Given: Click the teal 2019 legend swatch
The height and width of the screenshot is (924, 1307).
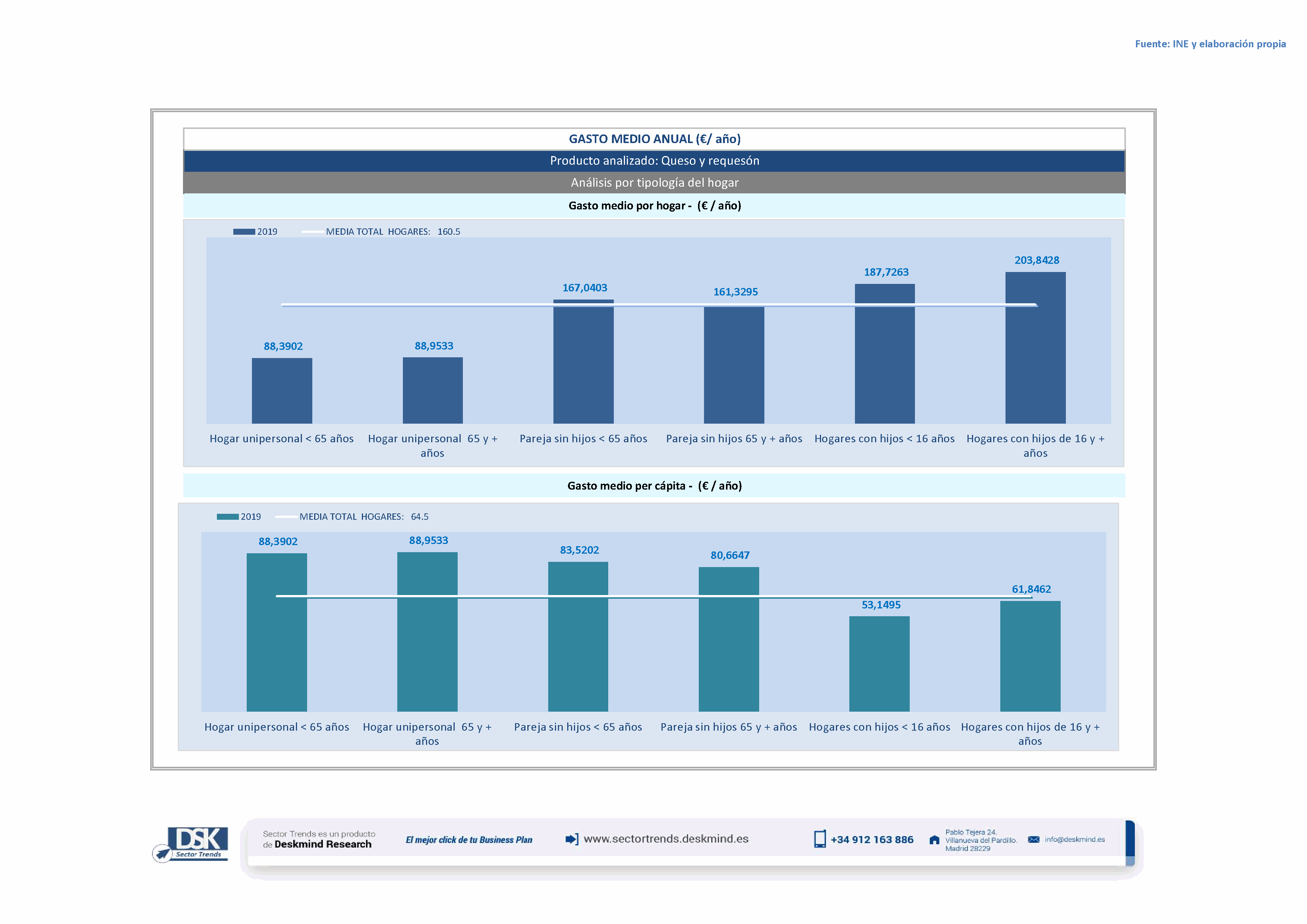Looking at the screenshot, I should point(227,517).
